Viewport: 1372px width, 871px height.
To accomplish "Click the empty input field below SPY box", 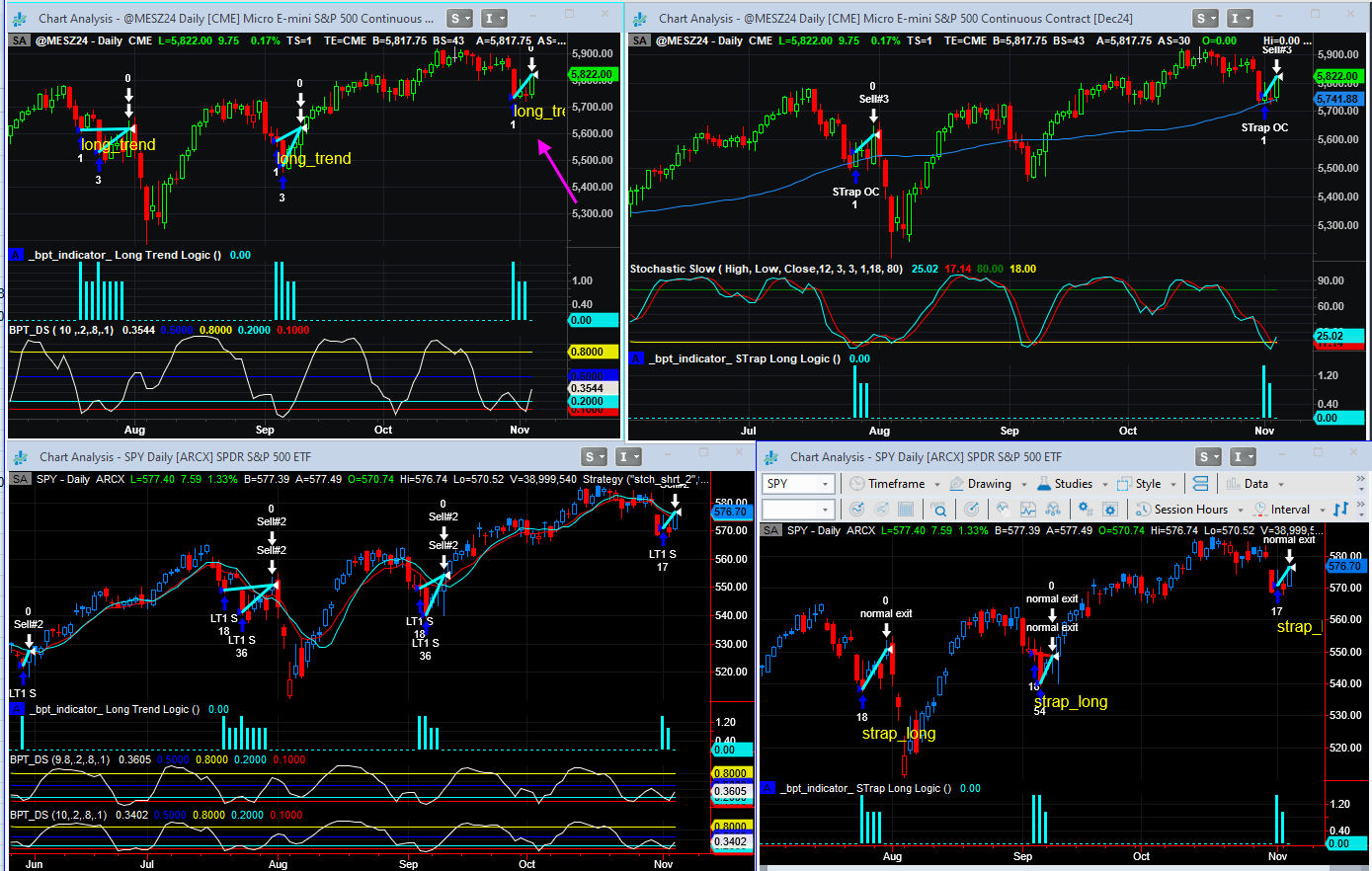I will click(x=798, y=510).
